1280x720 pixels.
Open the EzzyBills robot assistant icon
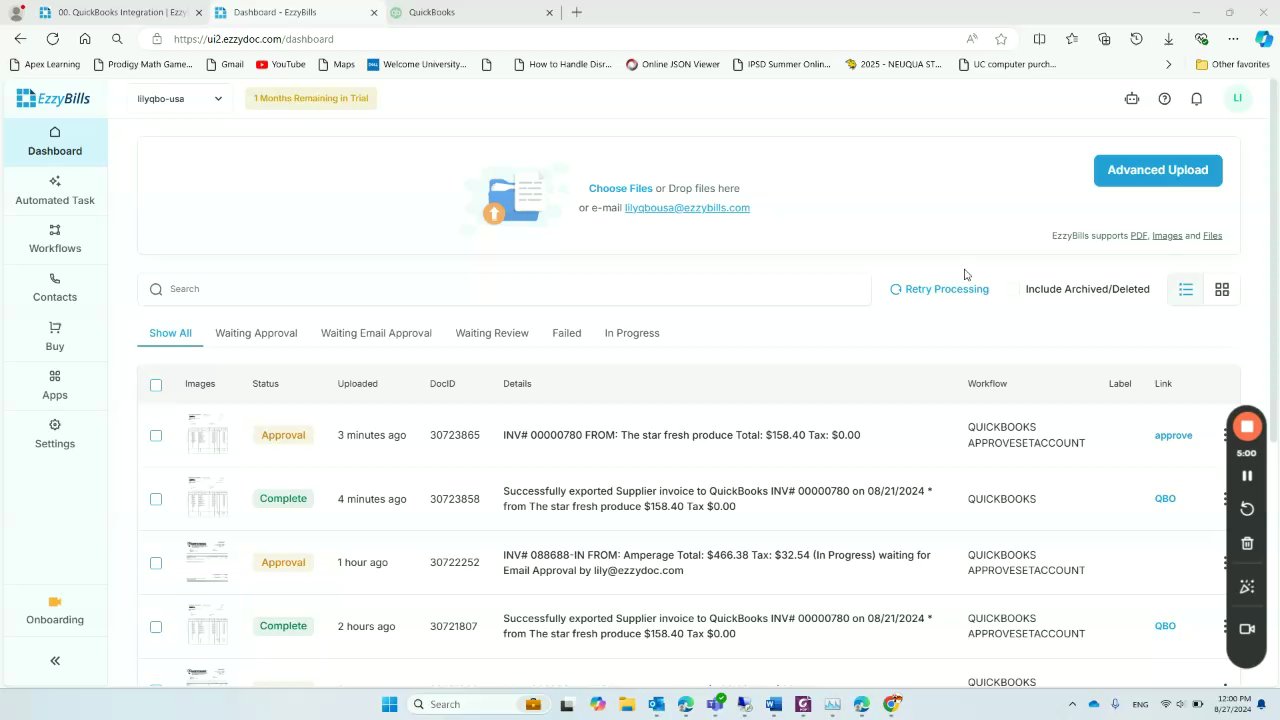coord(1132,99)
